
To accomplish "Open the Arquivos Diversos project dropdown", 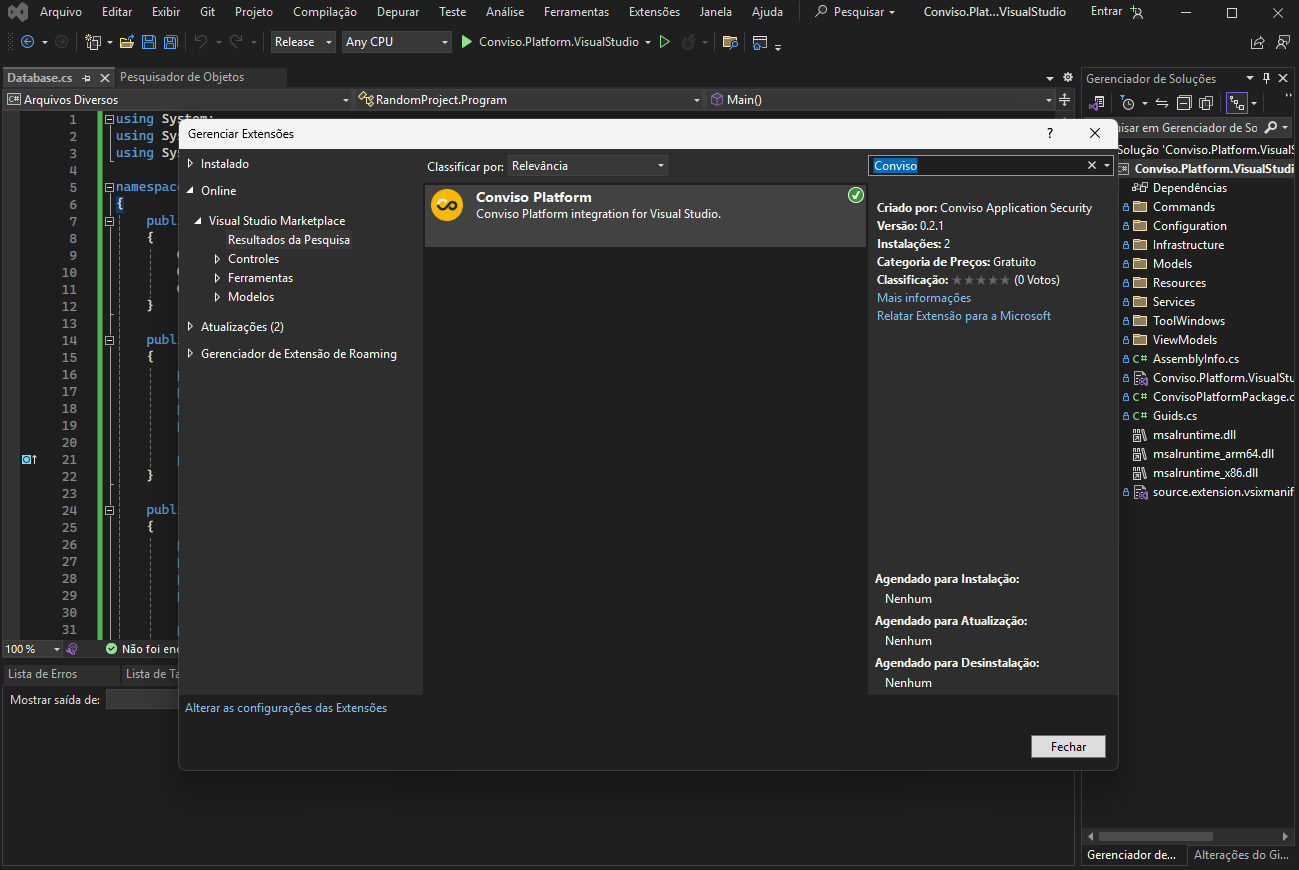I will pyautogui.click(x=178, y=100).
